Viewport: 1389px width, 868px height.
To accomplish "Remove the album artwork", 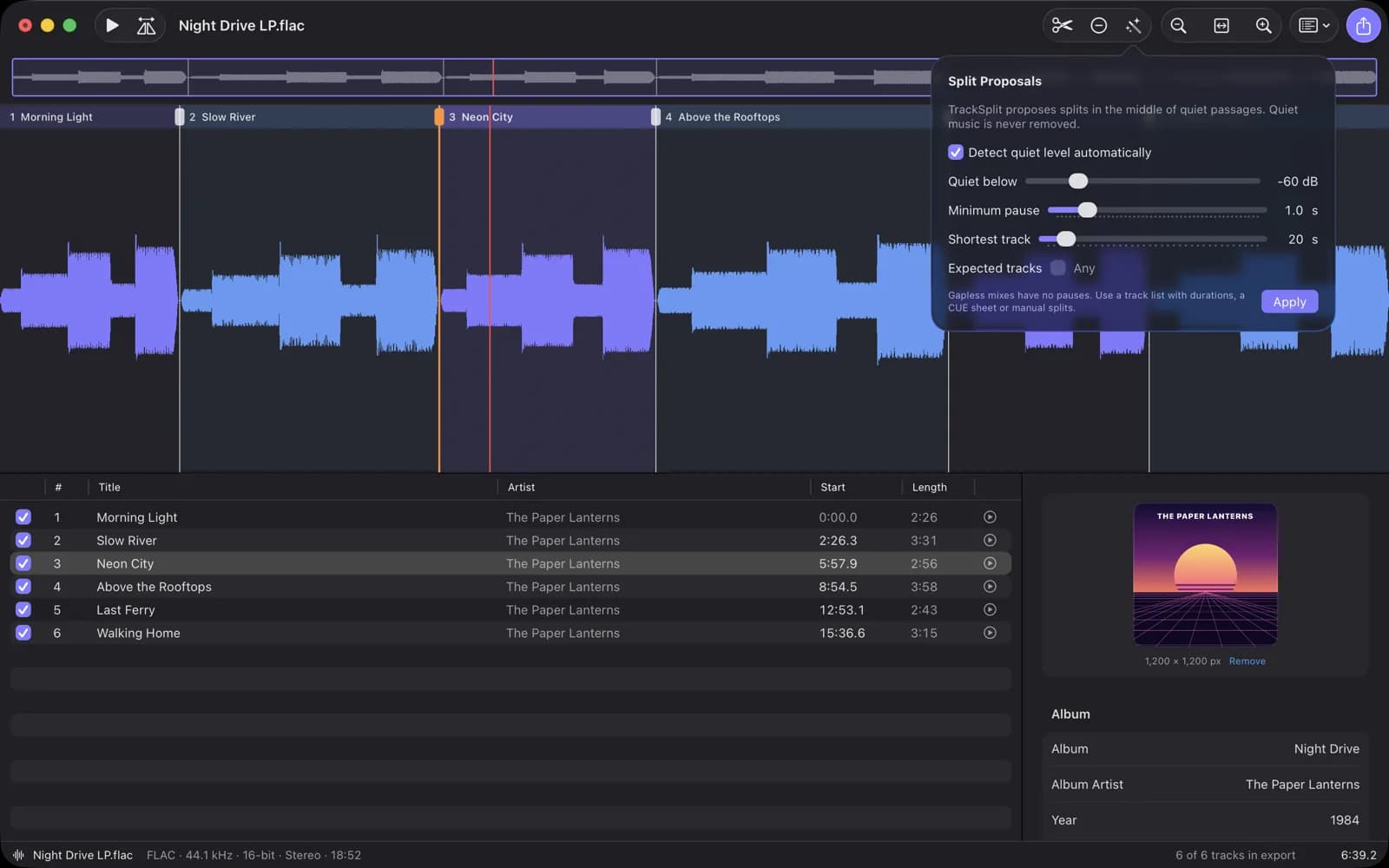I will (x=1247, y=661).
